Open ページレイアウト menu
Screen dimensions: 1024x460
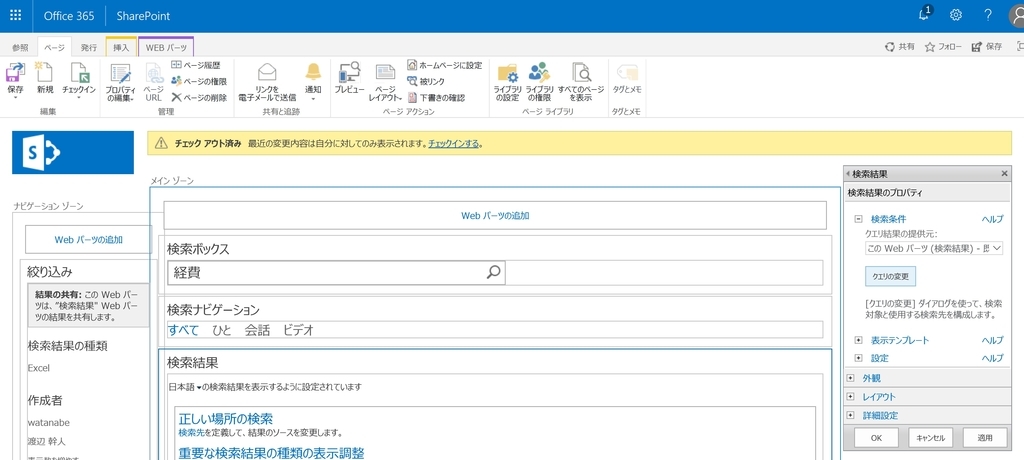[x=385, y=82]
